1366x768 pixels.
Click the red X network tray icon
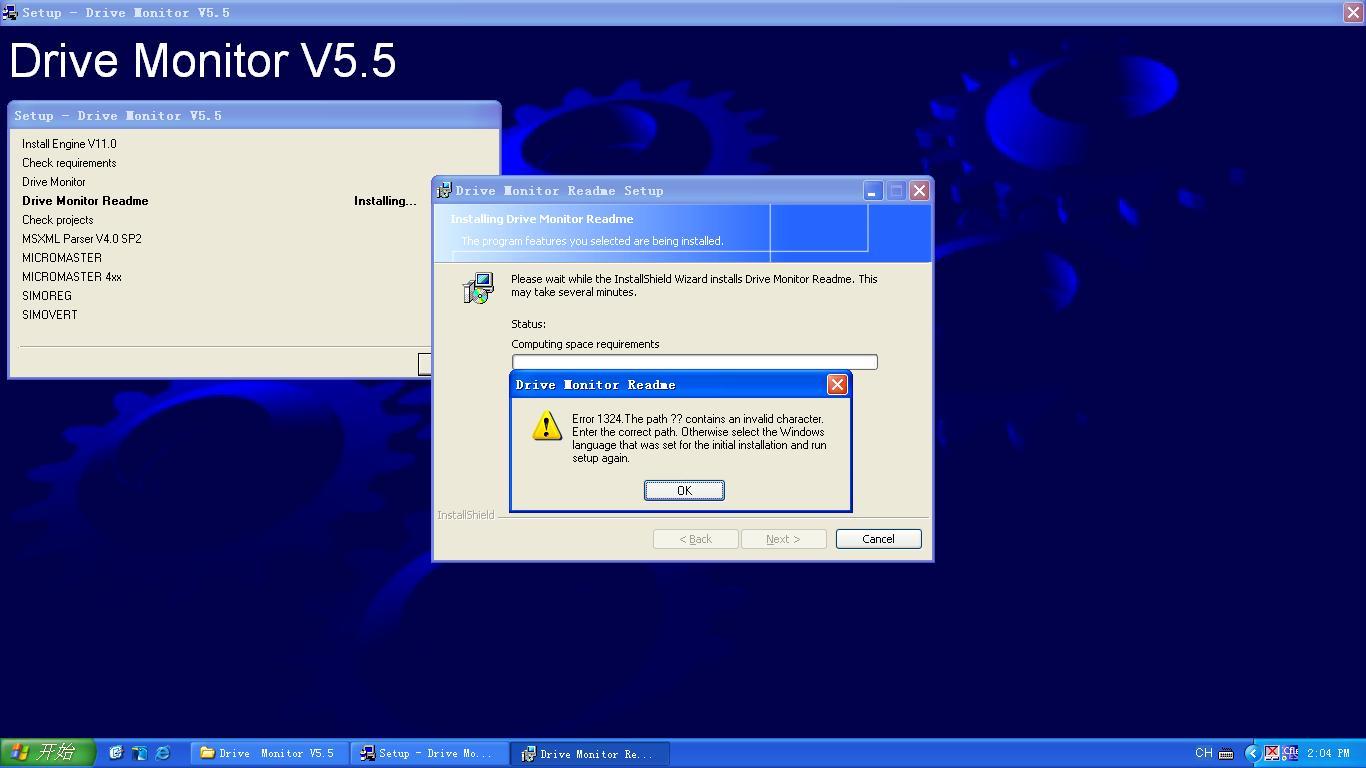tap(1272, 753)
